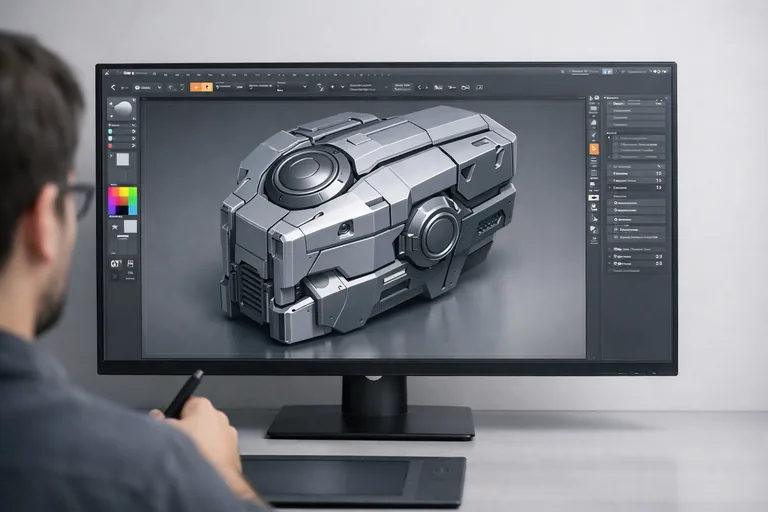
Task: Click bottom-left icon below the color swatches
Action: coord(114,263)
